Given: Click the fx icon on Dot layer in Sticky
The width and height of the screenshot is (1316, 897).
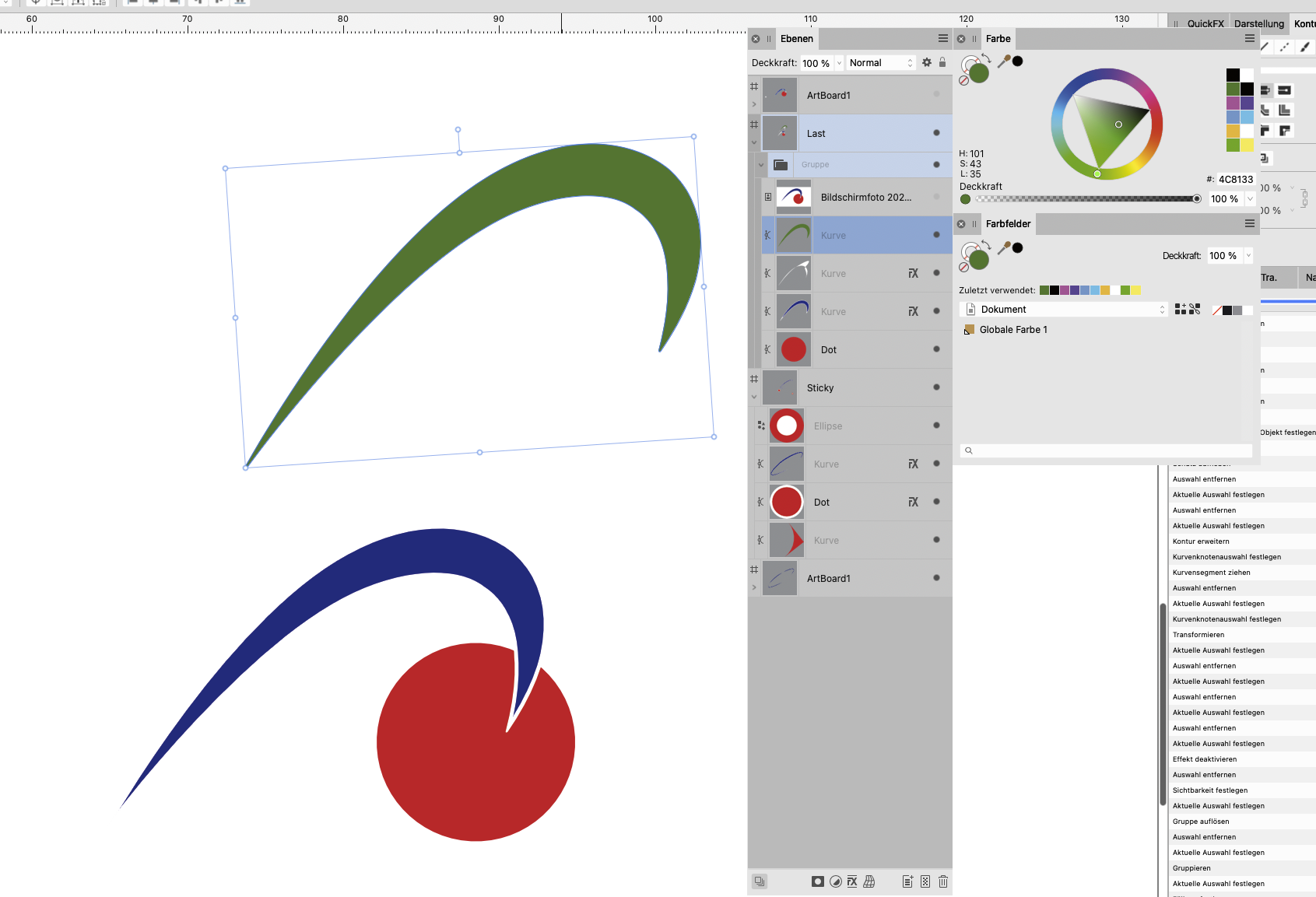Looking at the screenshot, I should coord(914,502).
